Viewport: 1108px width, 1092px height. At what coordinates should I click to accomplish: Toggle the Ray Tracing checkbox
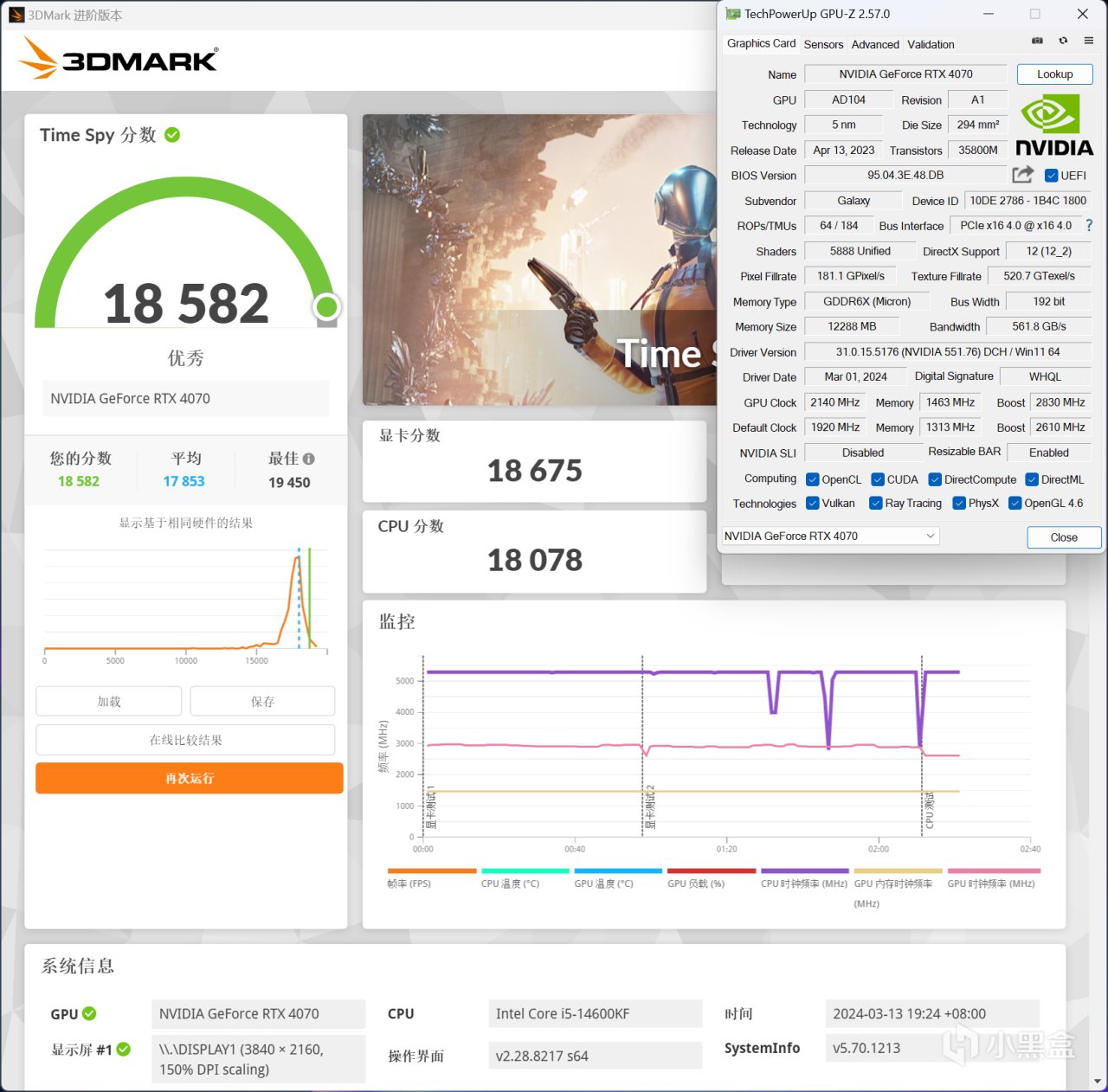coord(876,503)
